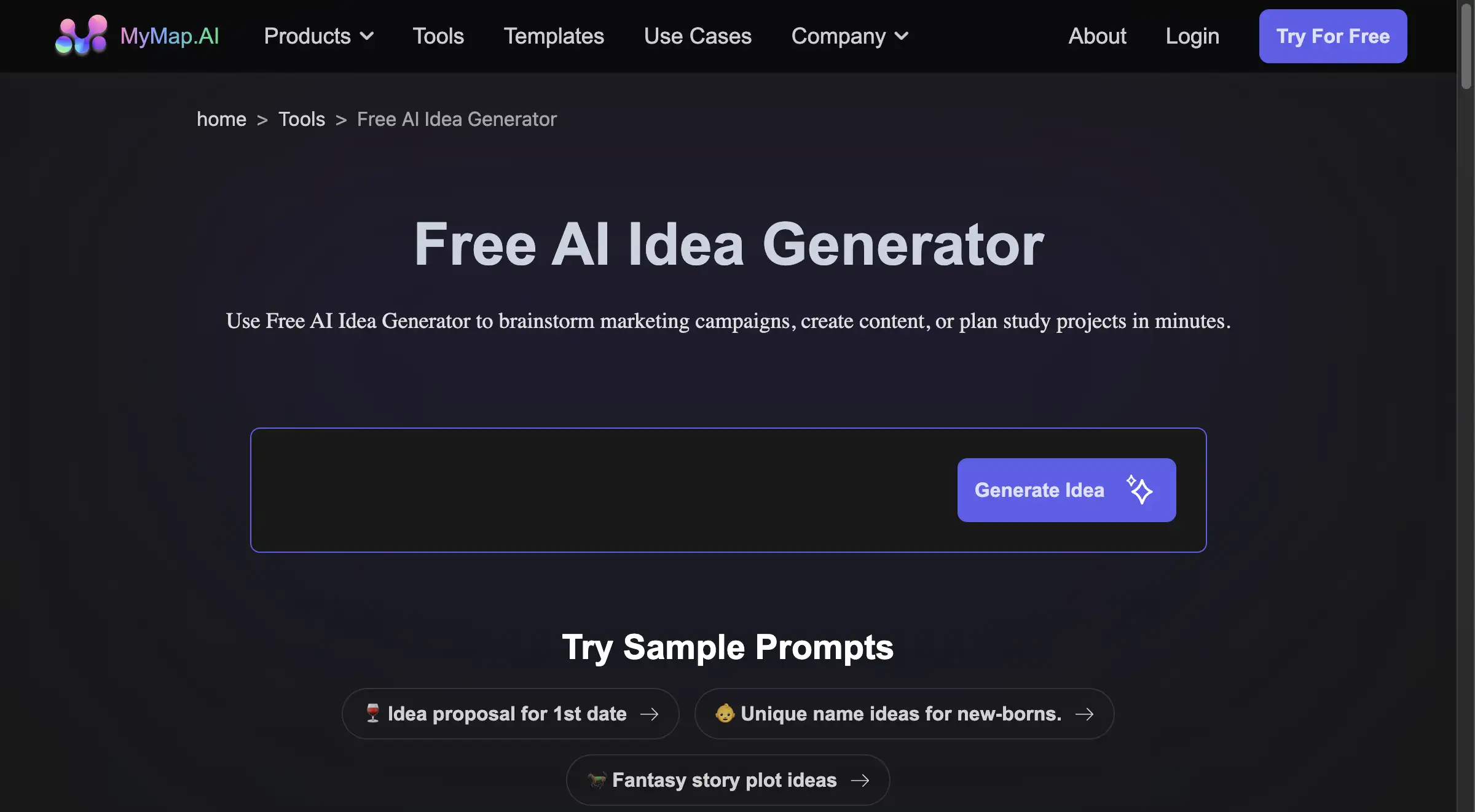The image size is (1475, 812).
Task: Click the Login button
Action: pyautogui.click(x=1192, y=36)
